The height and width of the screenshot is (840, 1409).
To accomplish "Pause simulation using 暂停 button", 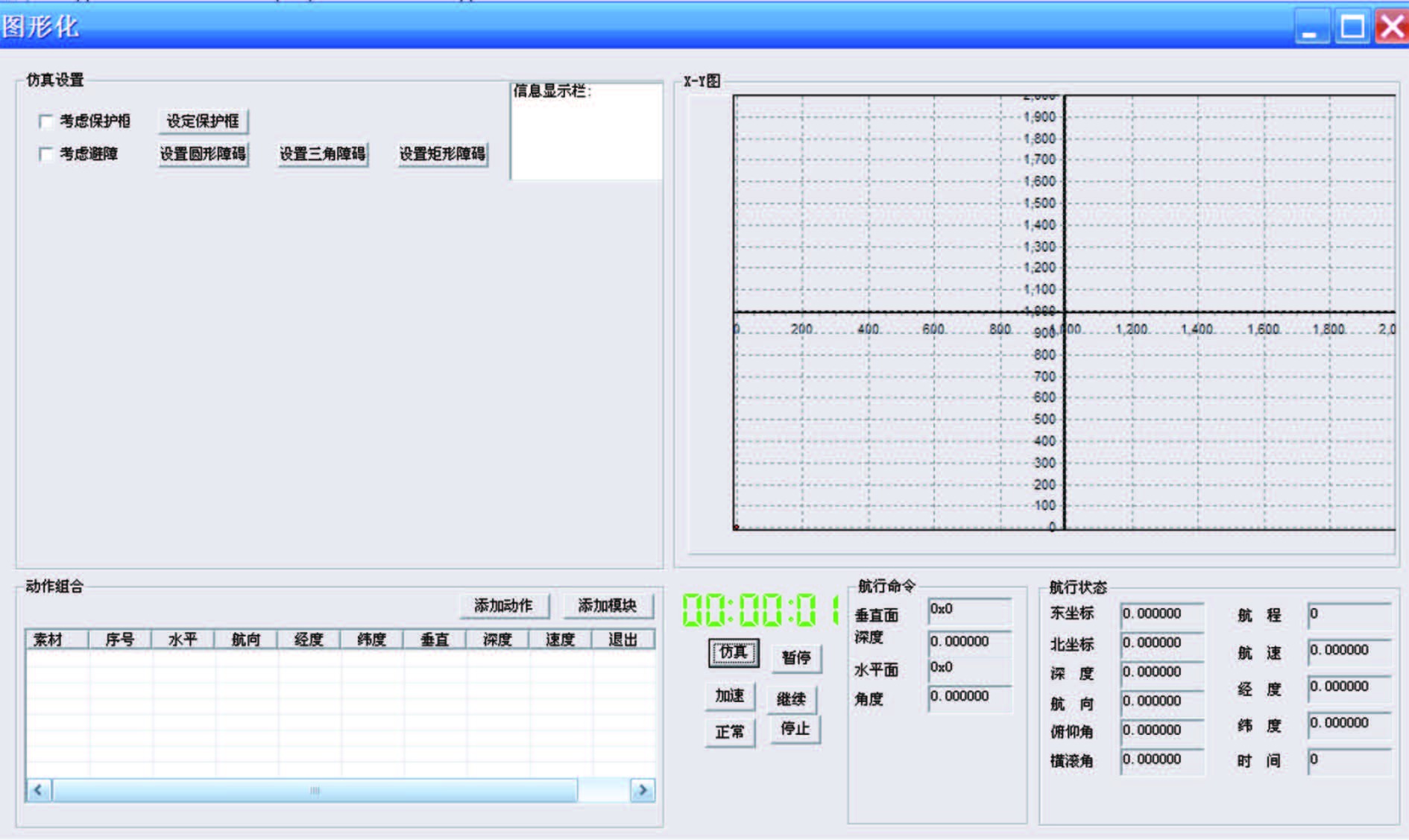I will click(x=795, y=657).
